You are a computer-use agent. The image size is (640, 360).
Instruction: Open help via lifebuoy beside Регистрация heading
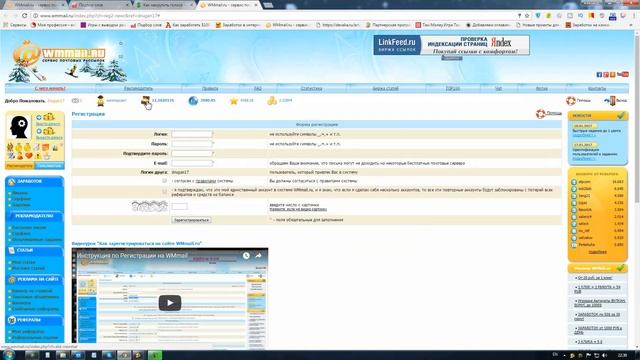540,113
